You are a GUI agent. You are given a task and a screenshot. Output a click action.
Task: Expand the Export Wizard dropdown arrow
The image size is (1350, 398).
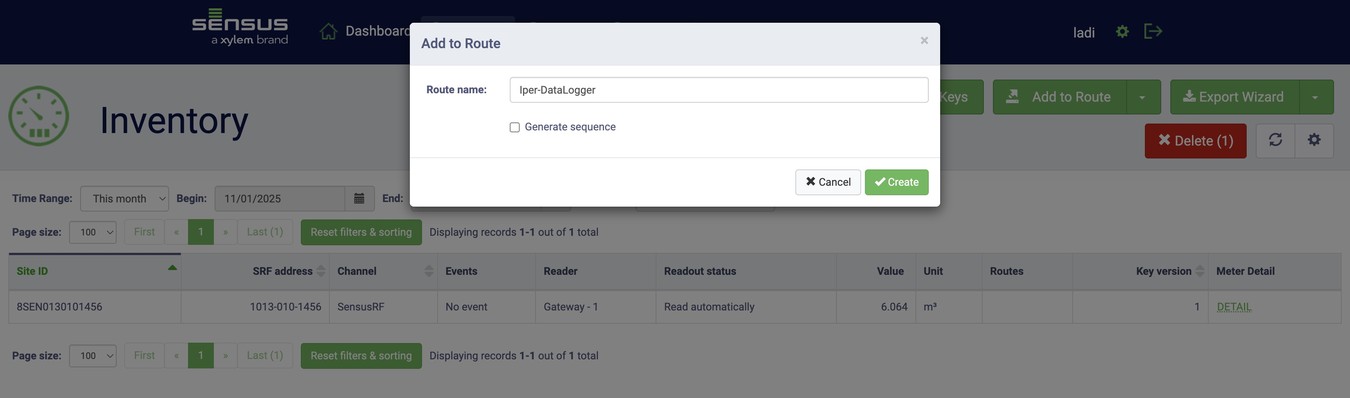coord(1316,97)
